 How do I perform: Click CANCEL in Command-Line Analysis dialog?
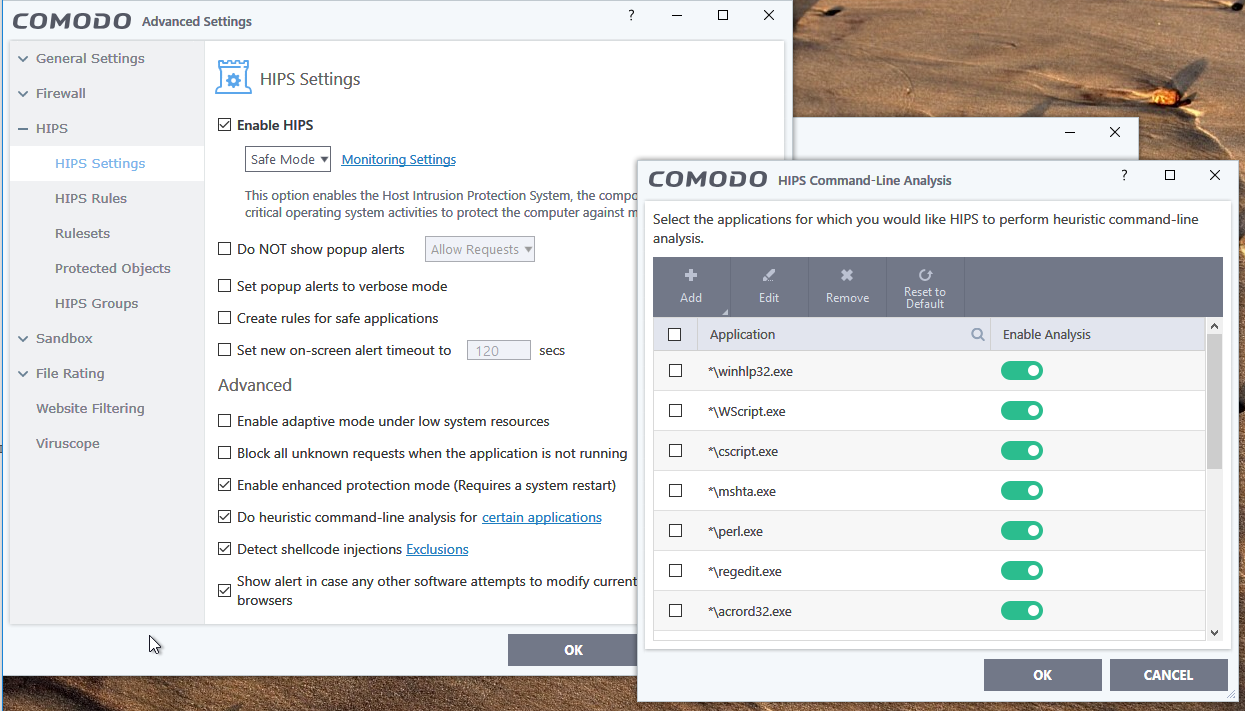(1168, 675)
